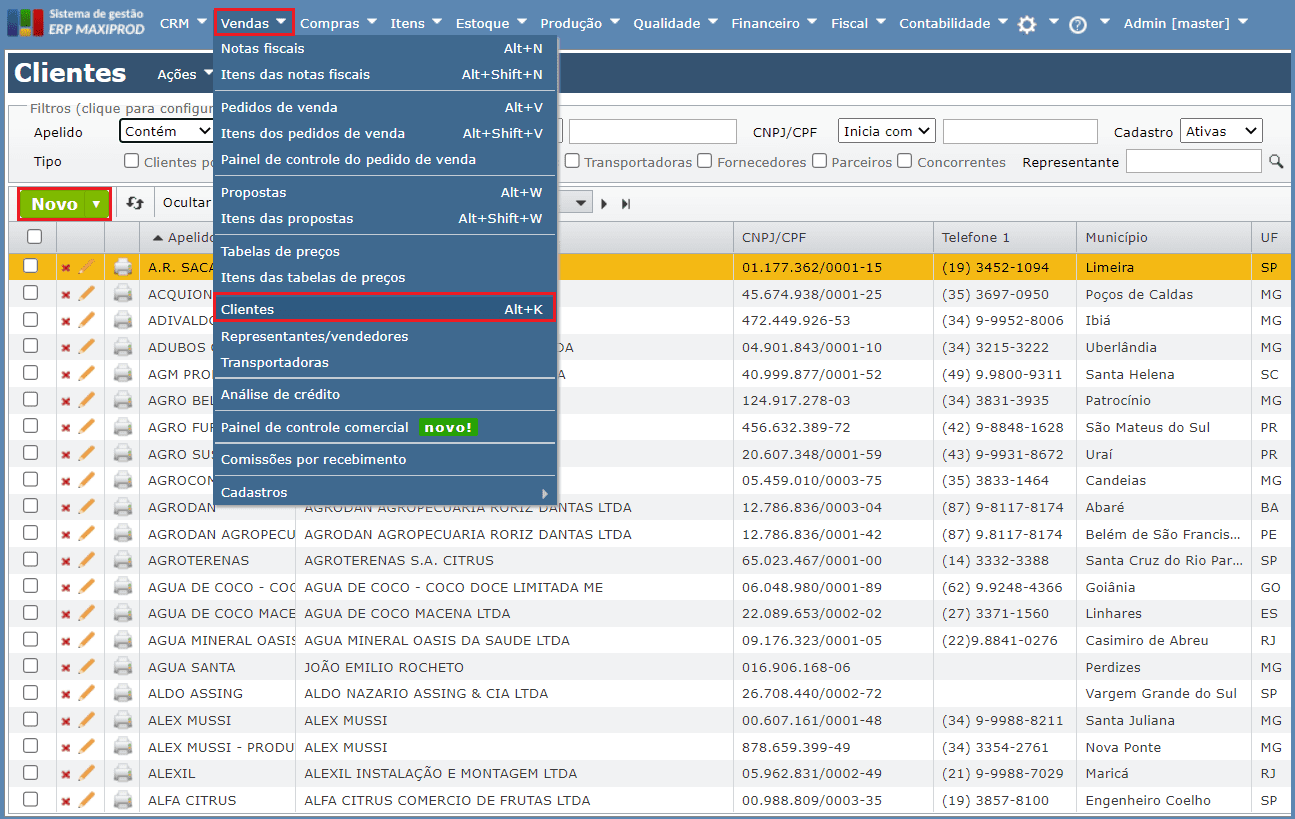1295x819 pixels.
Task: Delete the ACQUION row with red X
Action: pos(66,295)
